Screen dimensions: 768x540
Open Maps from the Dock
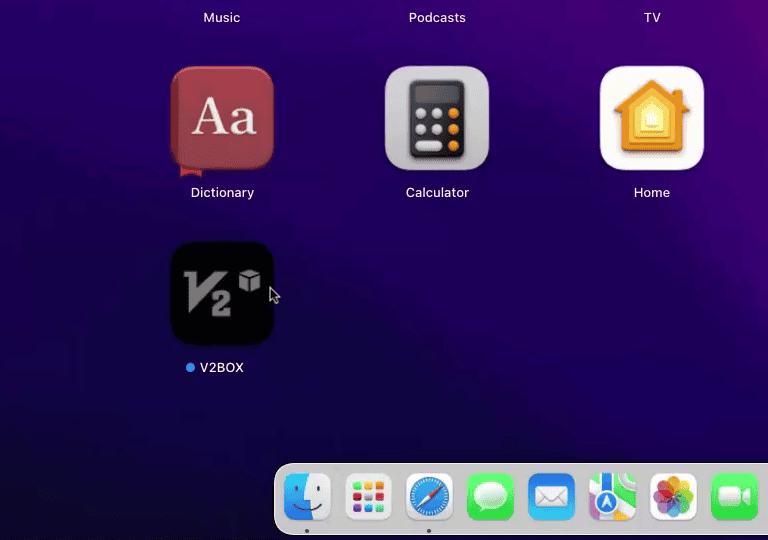click(612, 497)
